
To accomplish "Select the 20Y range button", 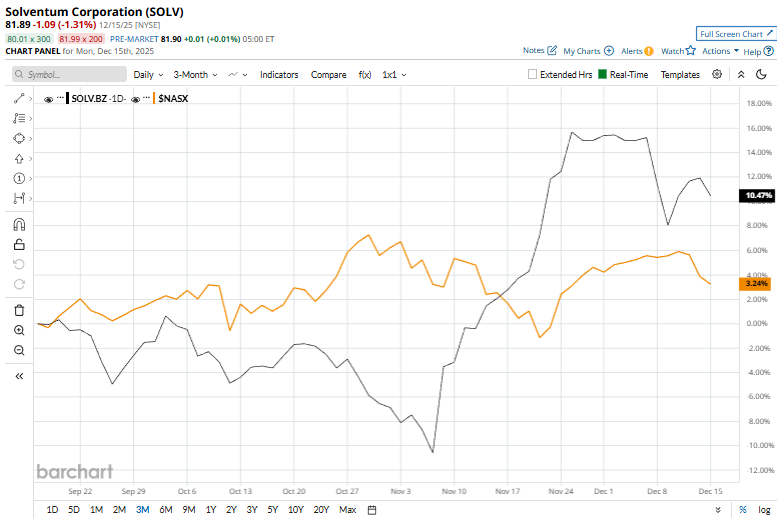I will tap(321, 510).
